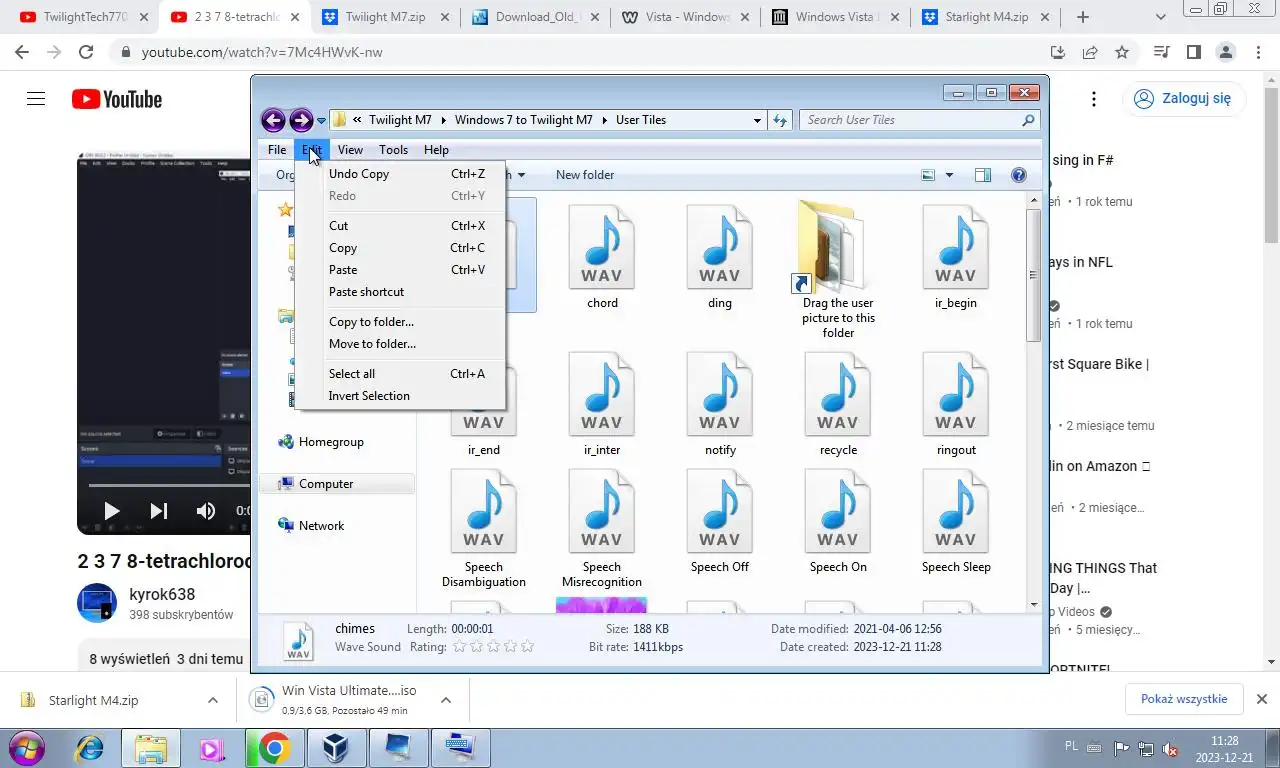1280x768 pixels.
Task: Select the Speech Misrecognition WAV file
Action: pyautogui.click(x=602, y=529)
